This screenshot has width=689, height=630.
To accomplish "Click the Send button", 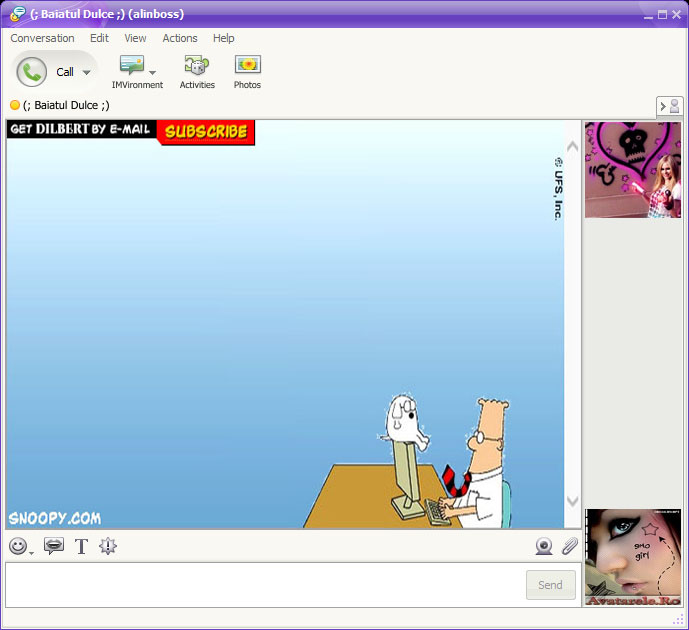I will (551, 585).
